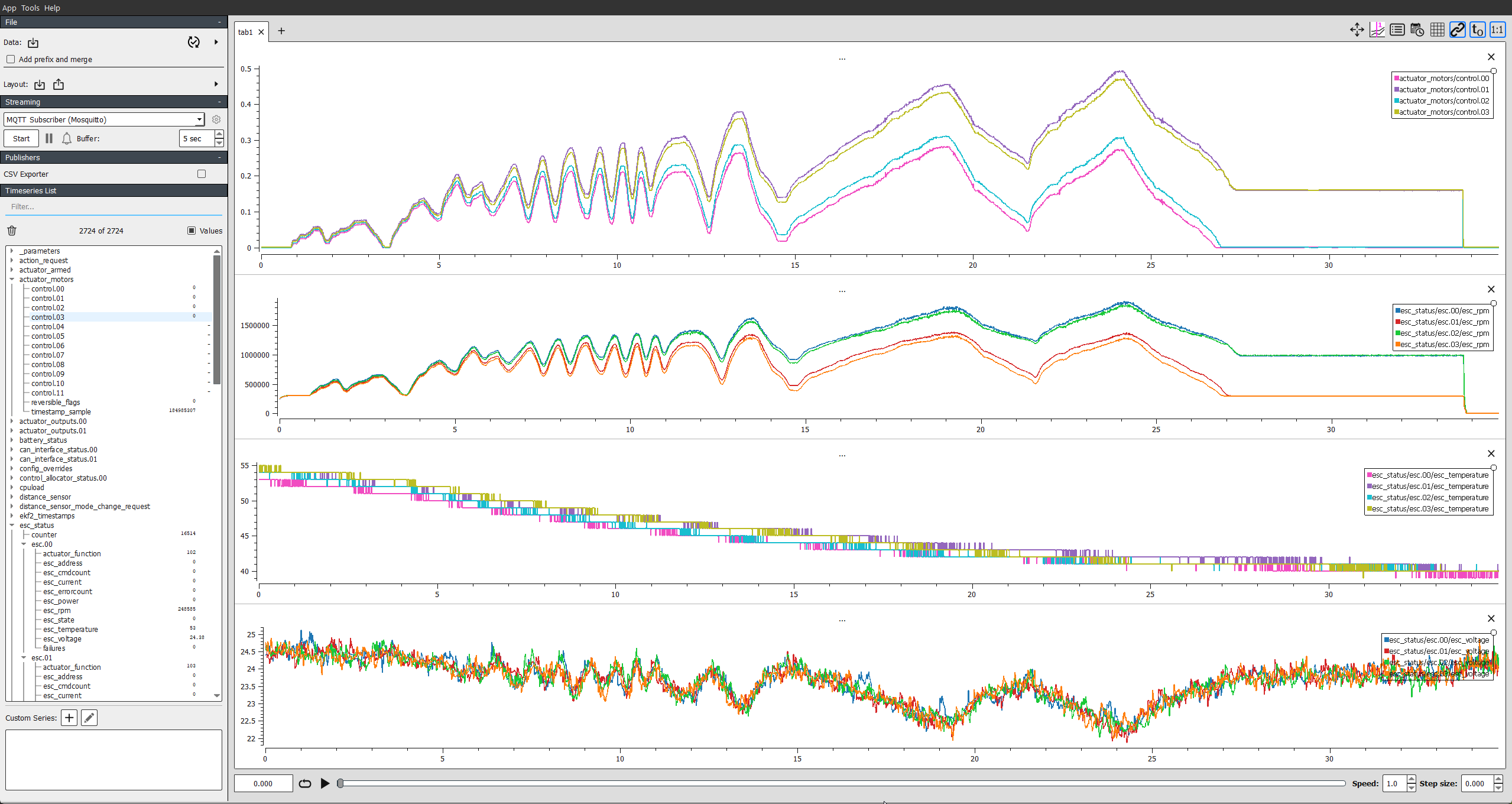Check the CSV Exporter checkbox
The width and height of the screenshot is (1512, 804).
pyautogui.click(x=202, y=174)
